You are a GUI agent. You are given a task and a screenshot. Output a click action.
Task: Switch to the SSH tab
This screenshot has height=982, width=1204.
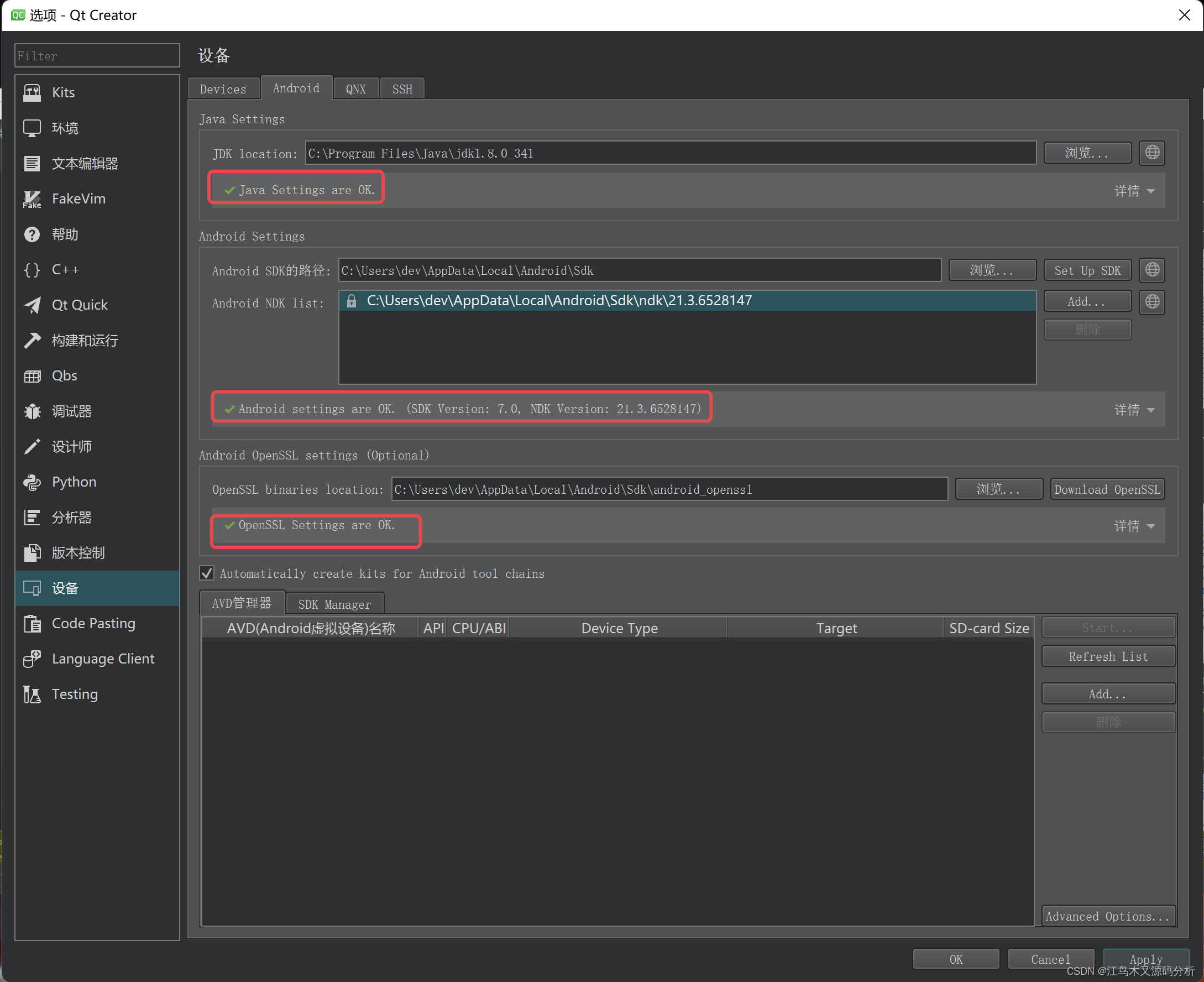(402, 90)
